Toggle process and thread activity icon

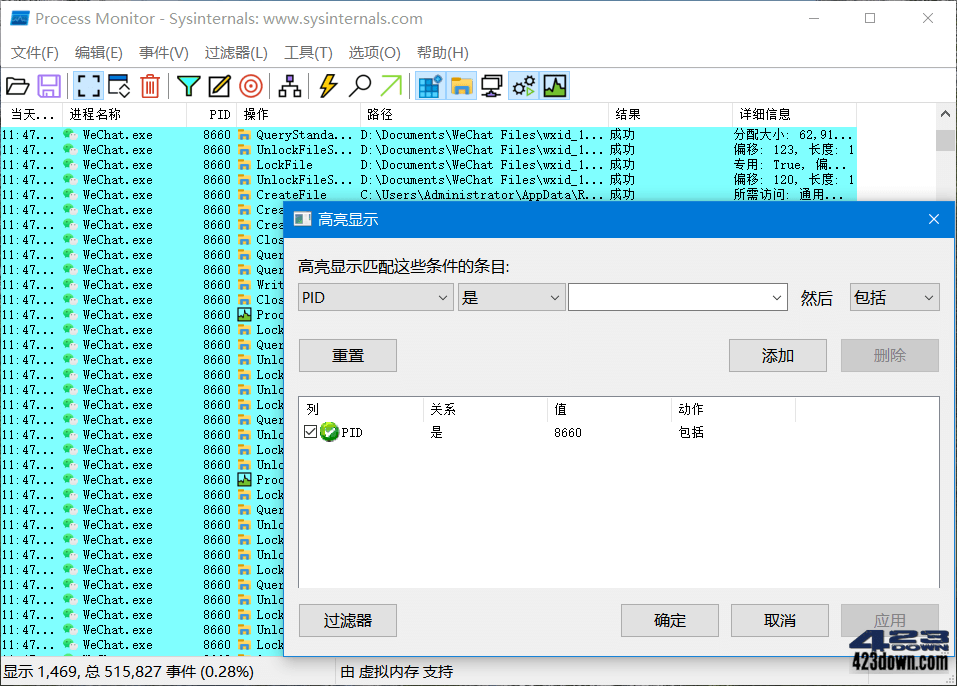(523, 86)
